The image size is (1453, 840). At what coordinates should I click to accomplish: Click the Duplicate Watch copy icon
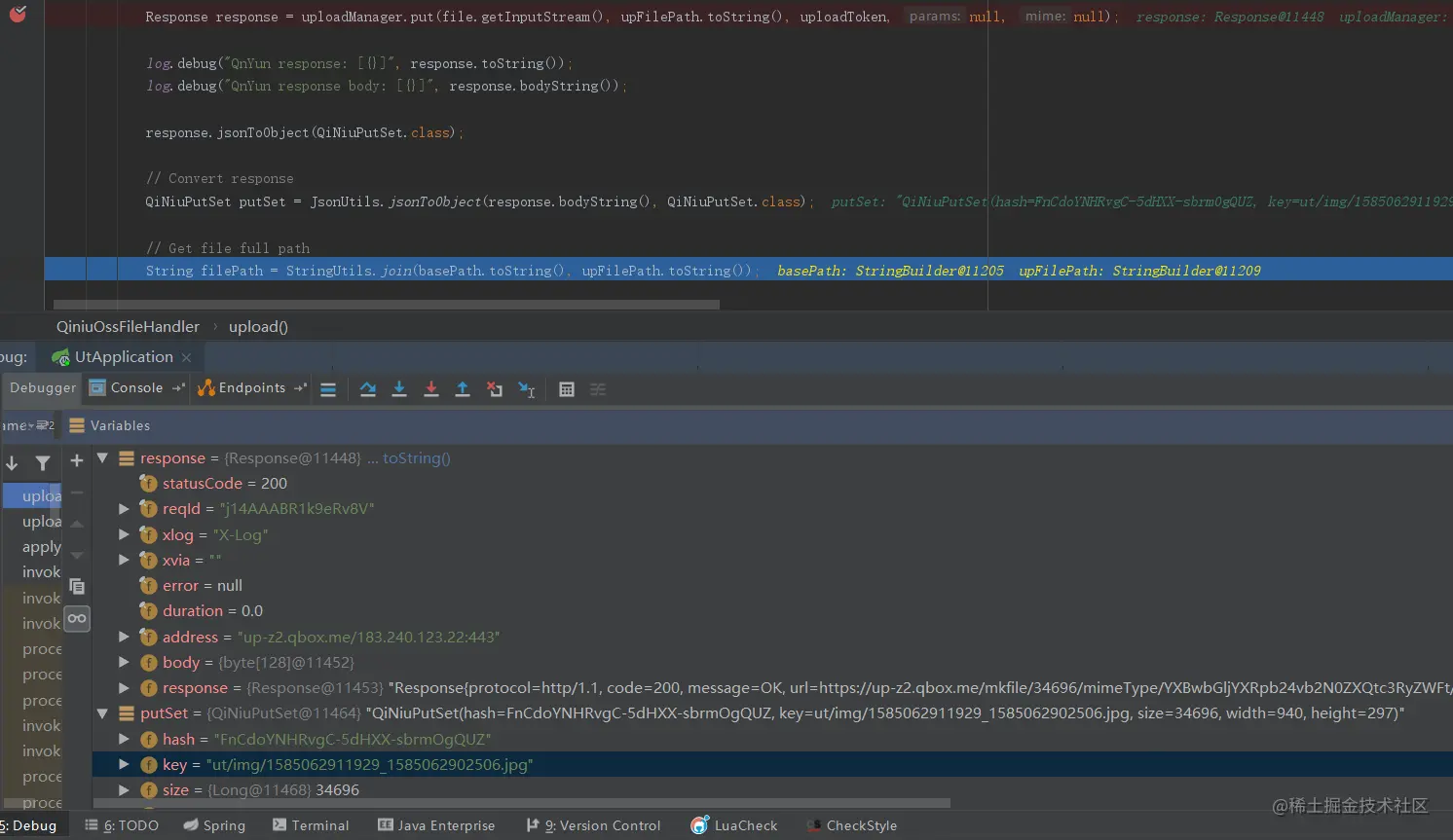click(x=77, y=586)
